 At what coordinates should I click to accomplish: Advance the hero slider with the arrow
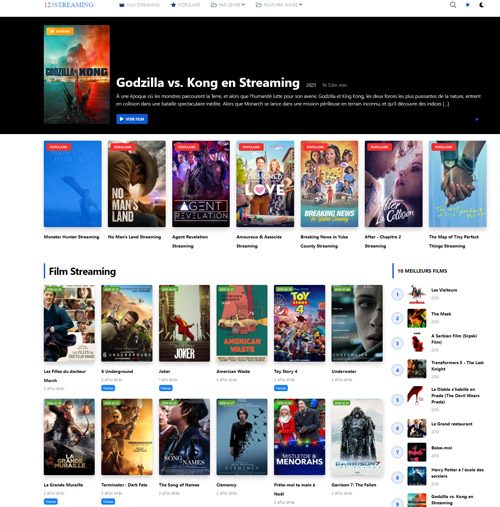(x=477, y=119)
